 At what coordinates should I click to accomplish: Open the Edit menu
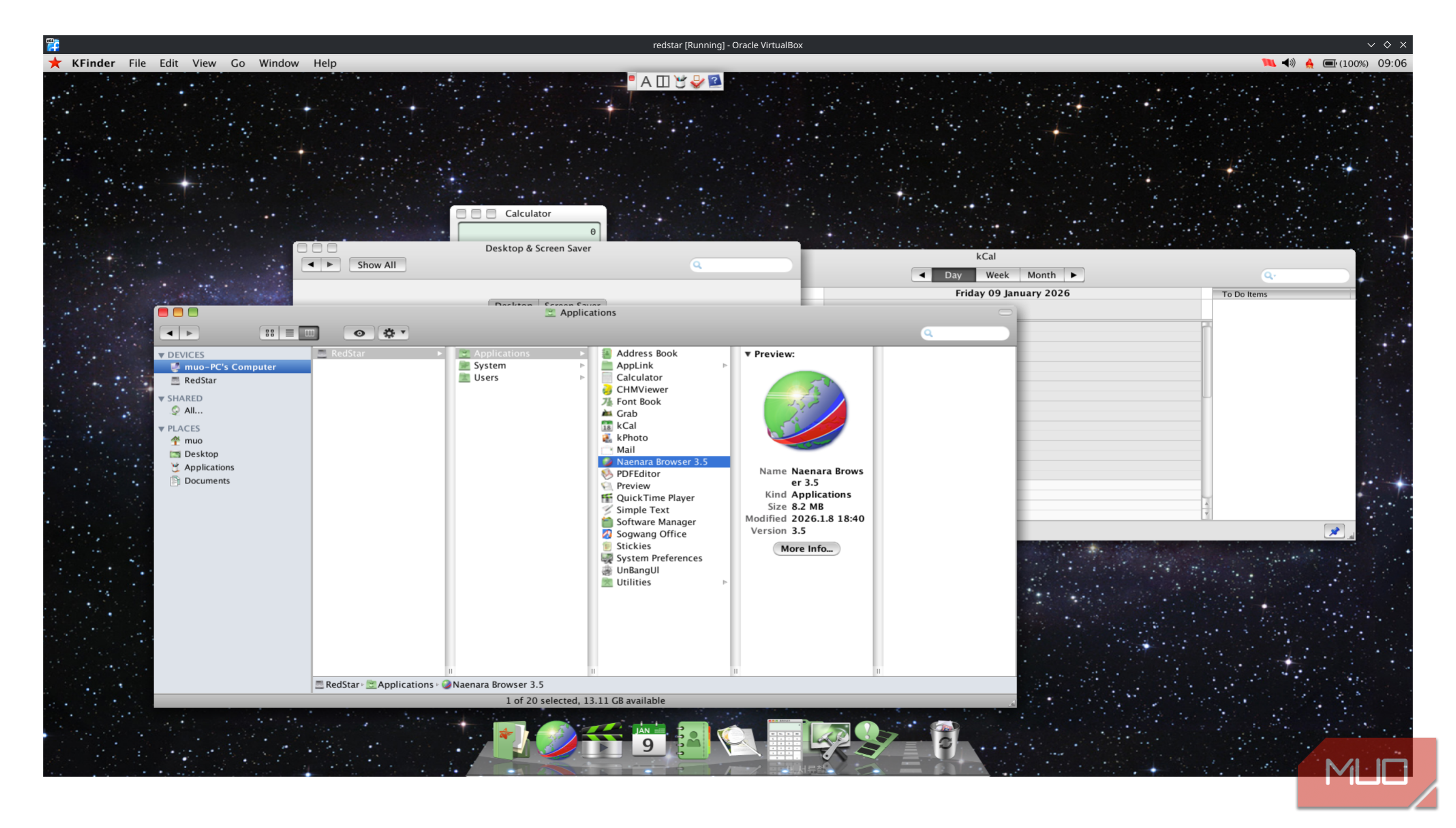click(x=168, y=63)
